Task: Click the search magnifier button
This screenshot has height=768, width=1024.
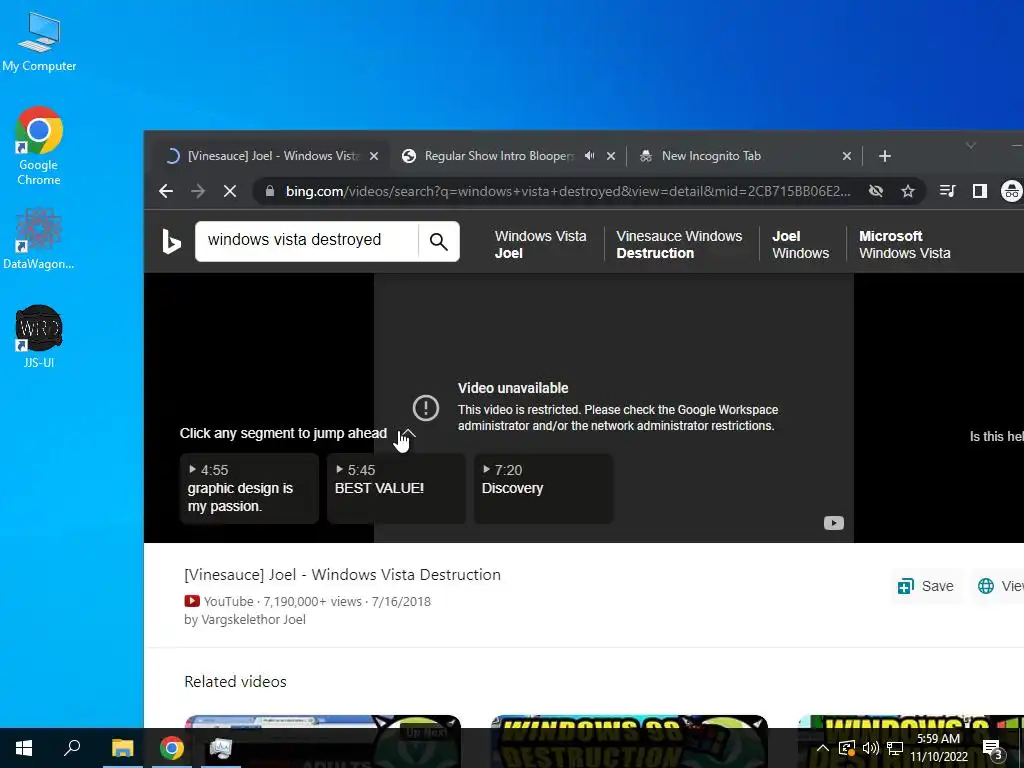Action: coord(439,242)
